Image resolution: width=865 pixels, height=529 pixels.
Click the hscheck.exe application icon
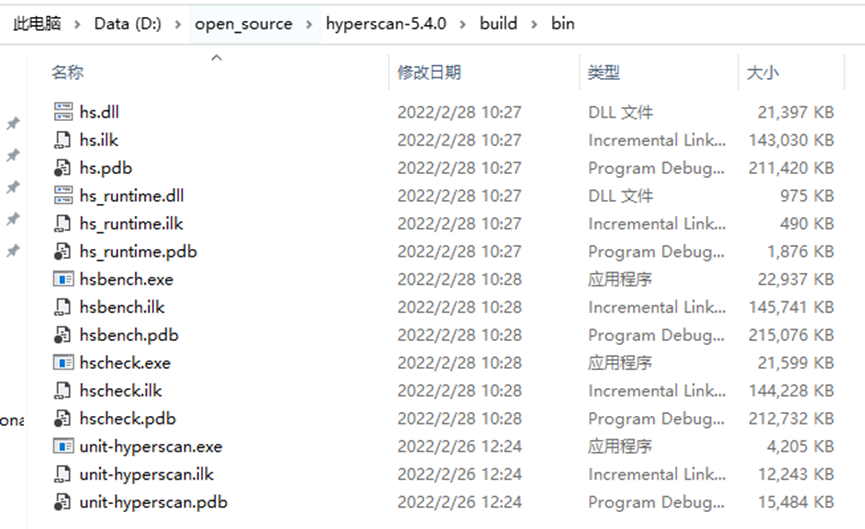pyautogui.click(x=63, y=363)
